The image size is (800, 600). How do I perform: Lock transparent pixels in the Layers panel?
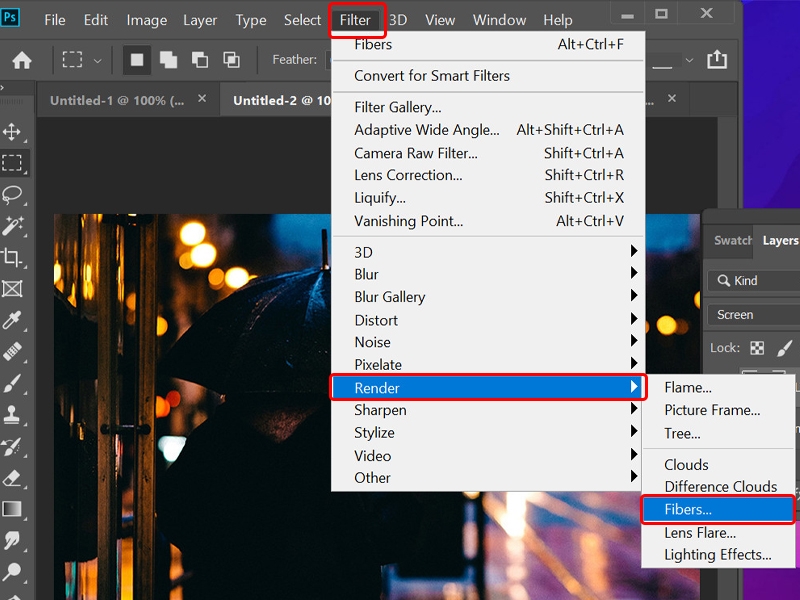[x=757, y=347]
